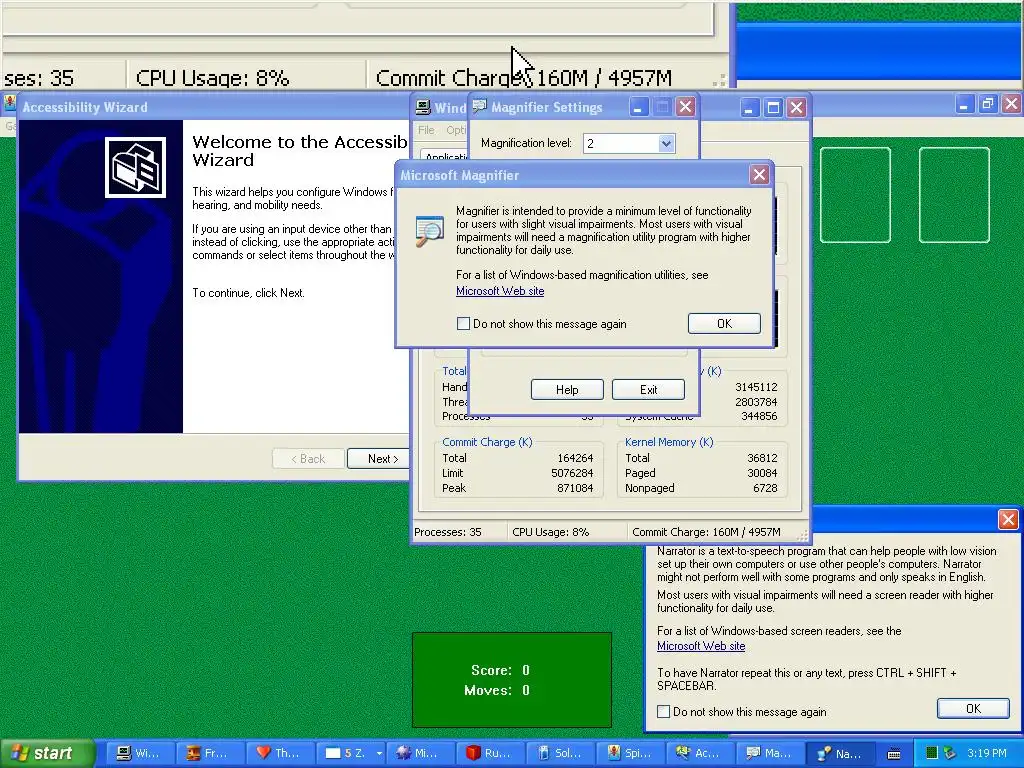
Task: Click Help in Magnifier Settings
Action: [567, 390]
